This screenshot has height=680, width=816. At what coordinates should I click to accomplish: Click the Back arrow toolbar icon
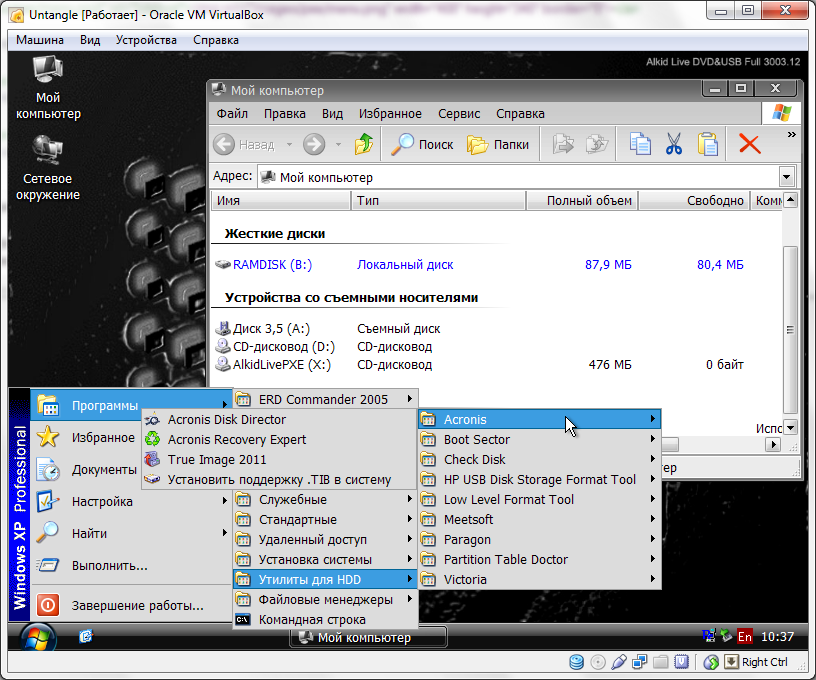(224, 144)
